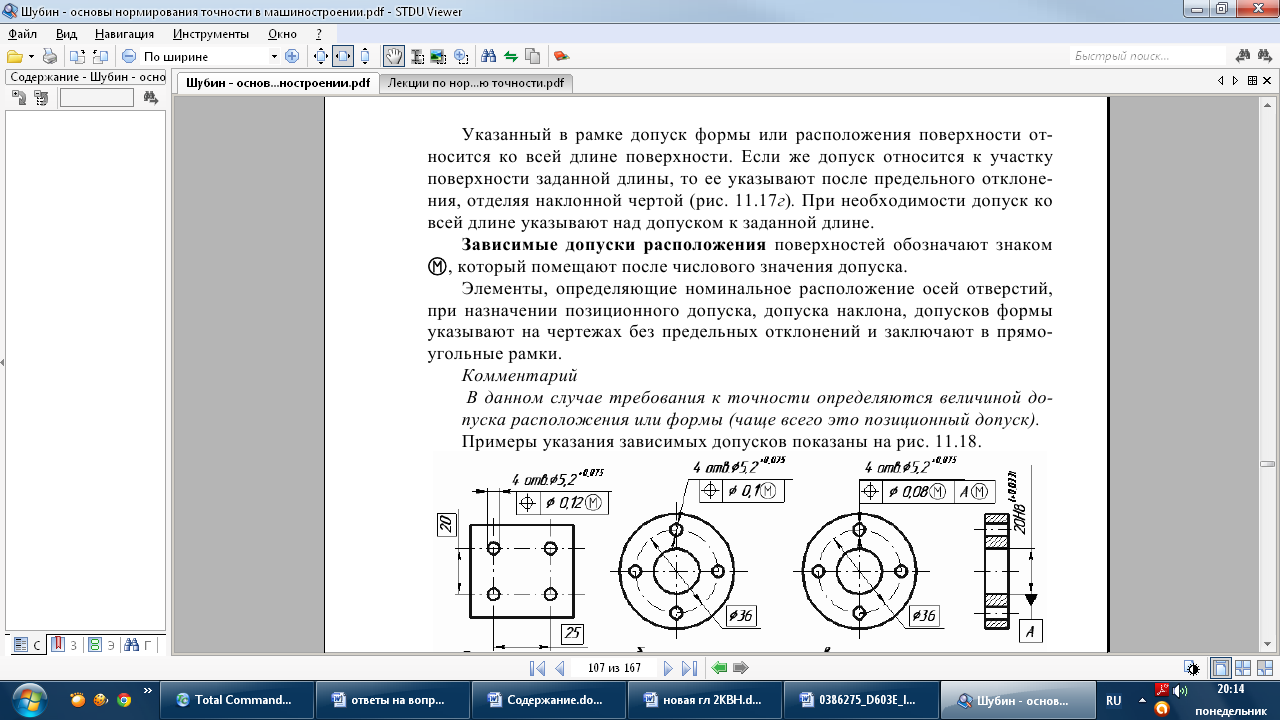Screen dimensions: 1280x720
Task: Select Fit page view icon
Action: pyautogui.click(x=321, y=56)
